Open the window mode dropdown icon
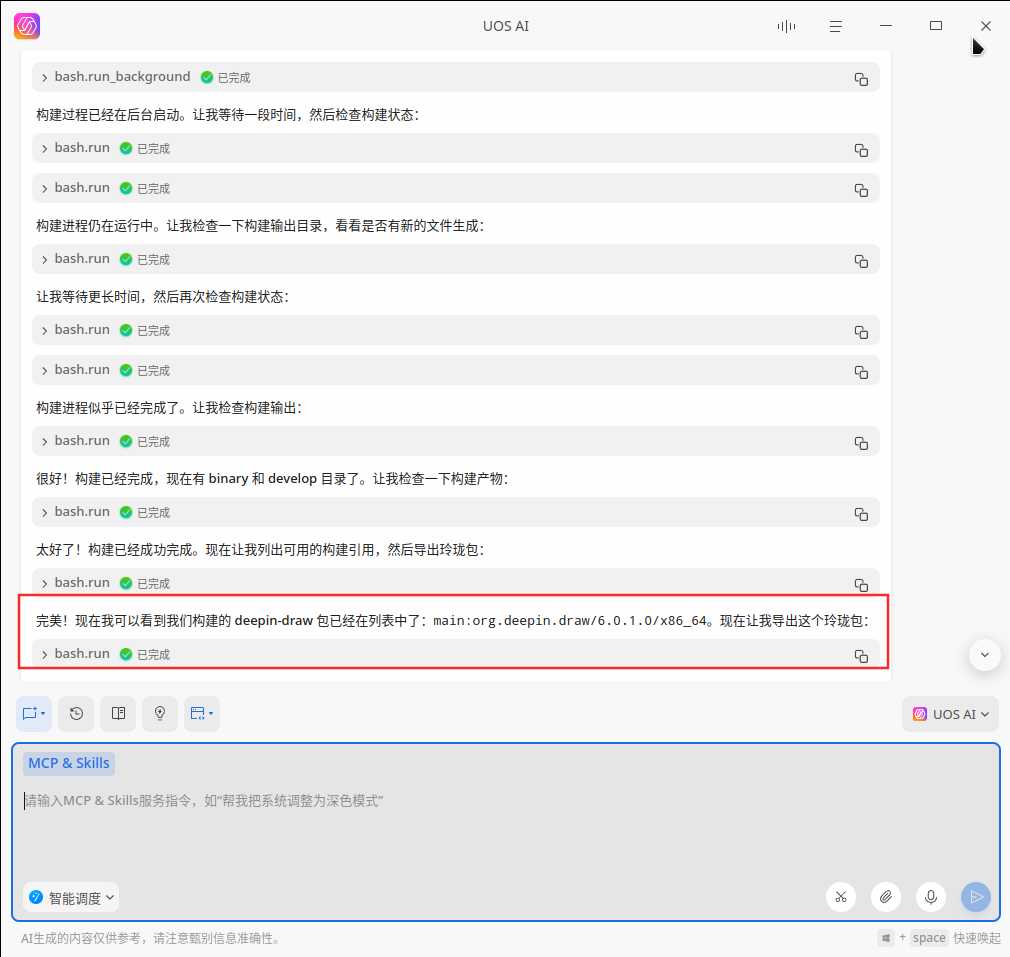The image size is (1010, 957). click(202, 714)
